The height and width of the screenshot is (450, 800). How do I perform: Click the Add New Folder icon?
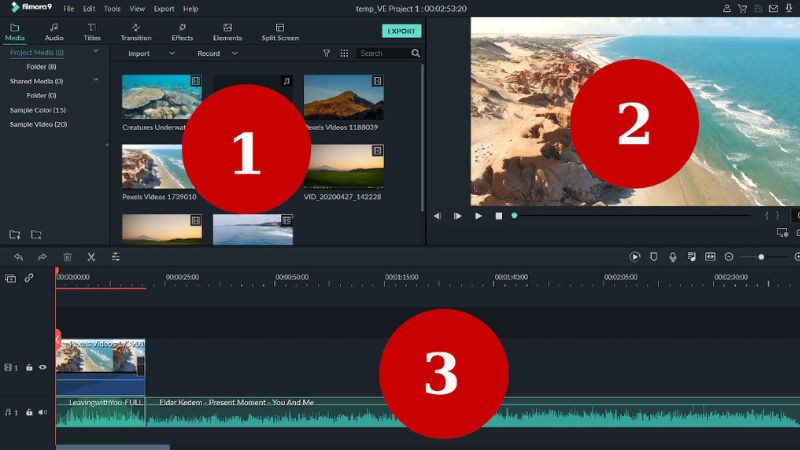15,234
